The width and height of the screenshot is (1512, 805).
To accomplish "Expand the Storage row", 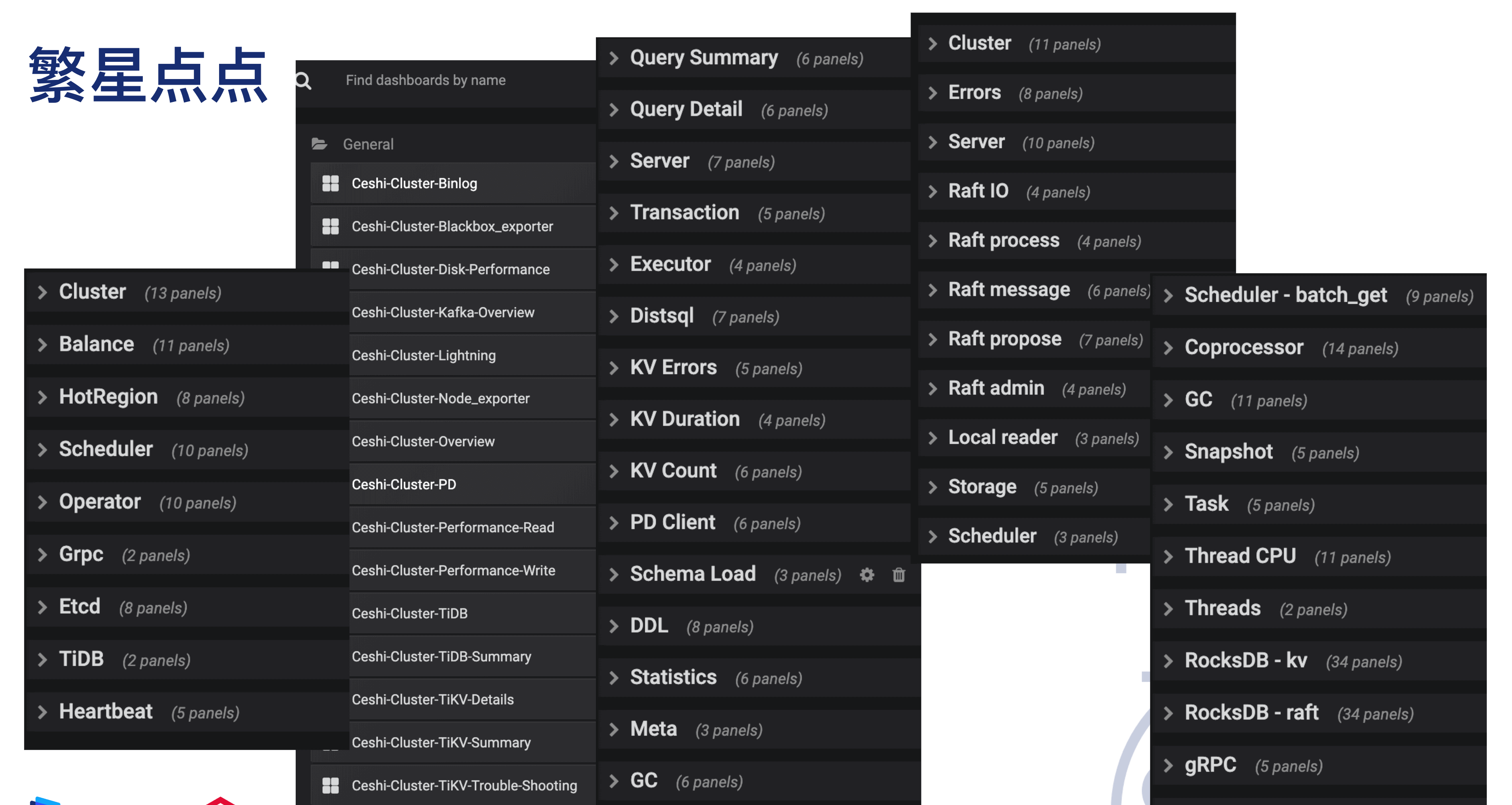I will pyautogui.click(x=1034, y=487).
